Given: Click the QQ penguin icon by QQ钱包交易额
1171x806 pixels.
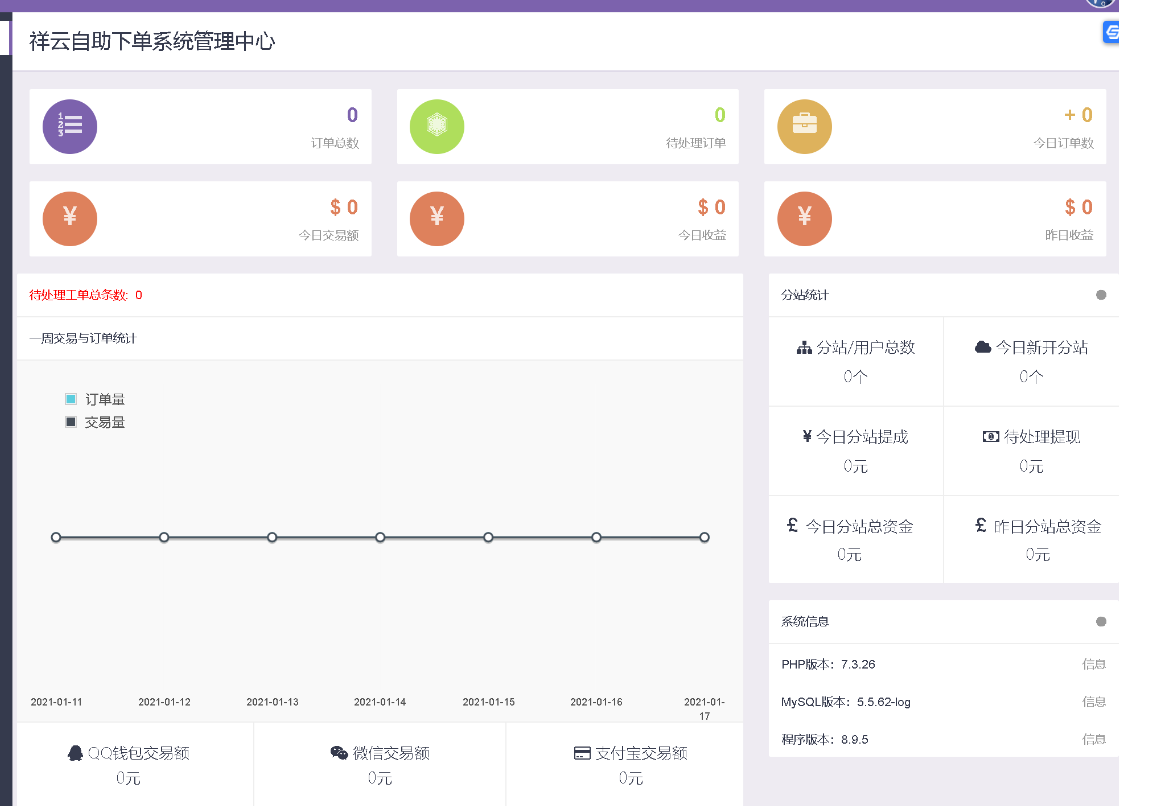Looking at the screenshot, I should tap(75, 753).
